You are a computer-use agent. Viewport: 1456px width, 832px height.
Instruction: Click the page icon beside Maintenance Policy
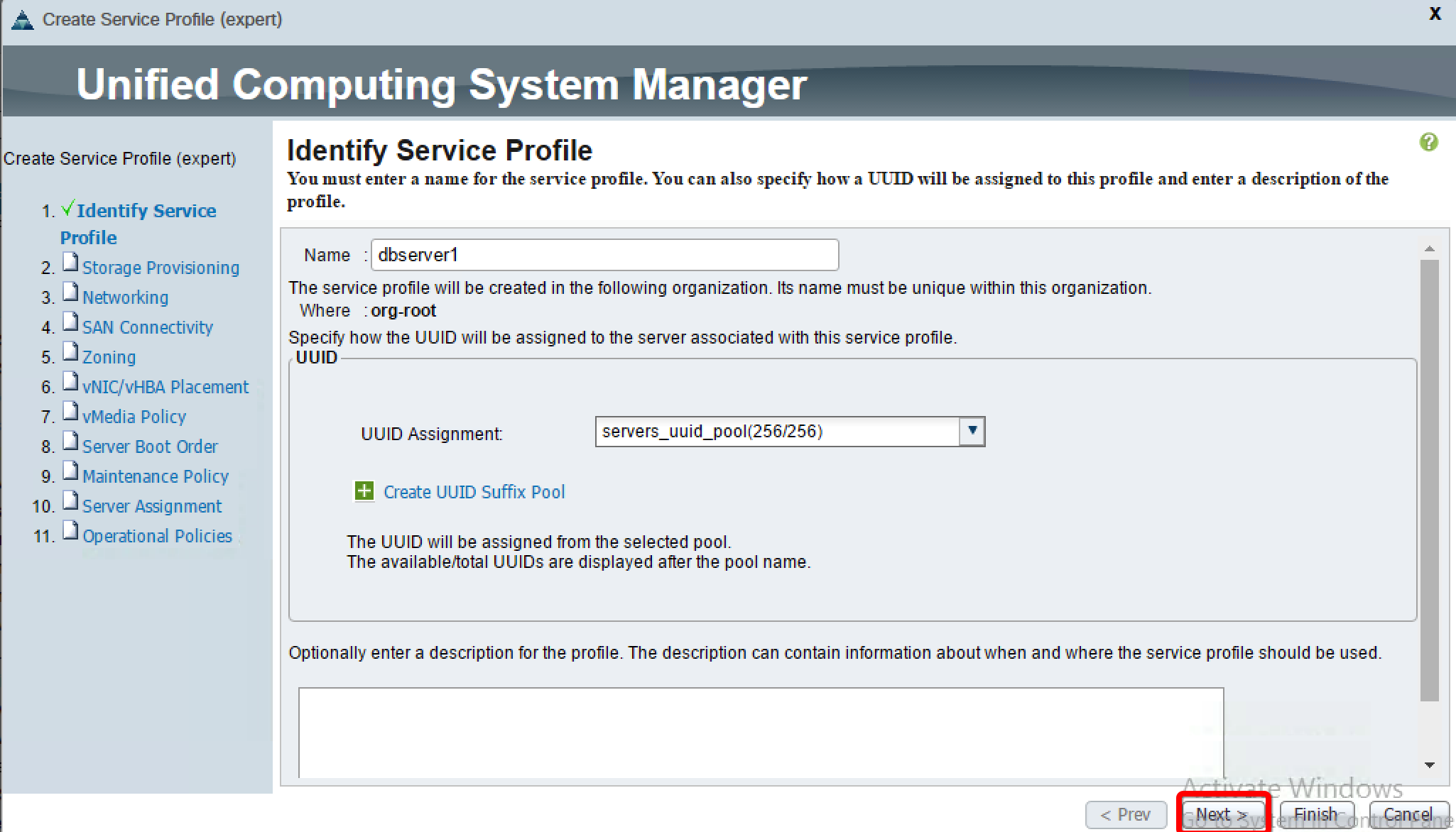[x=70, y=471]
